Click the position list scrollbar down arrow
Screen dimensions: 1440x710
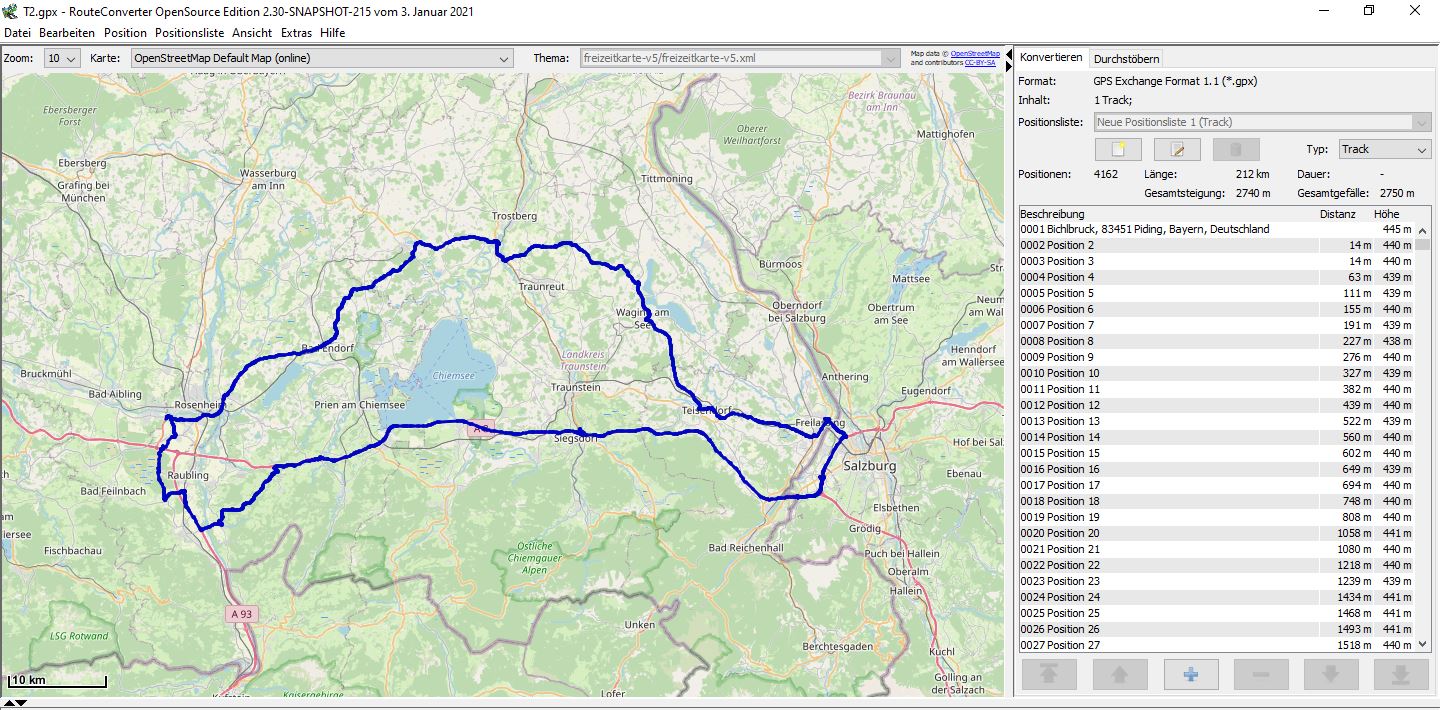pyautogui.click(x=1421, y=644)
